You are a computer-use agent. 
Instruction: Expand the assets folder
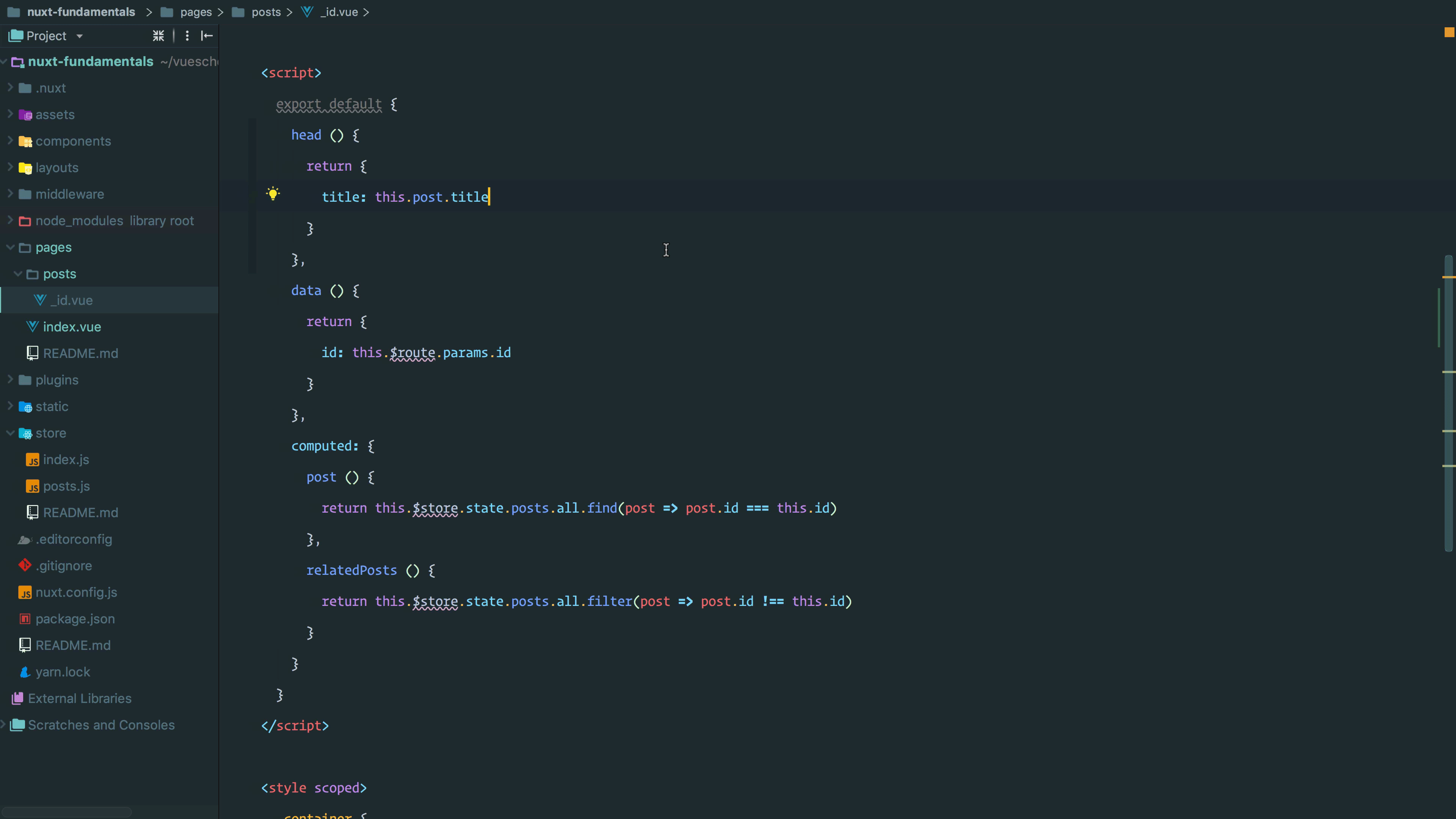[x=10, y=114]
